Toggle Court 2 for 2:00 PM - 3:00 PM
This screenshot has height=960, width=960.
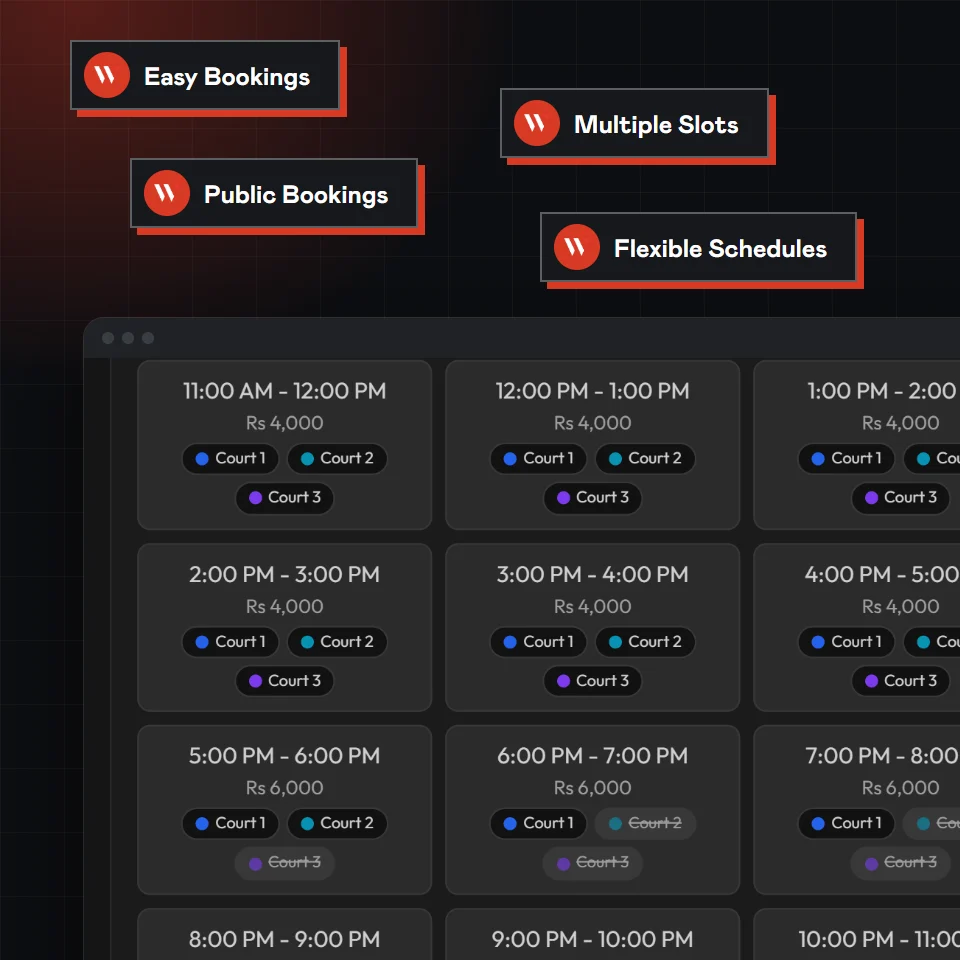(337, 642)
